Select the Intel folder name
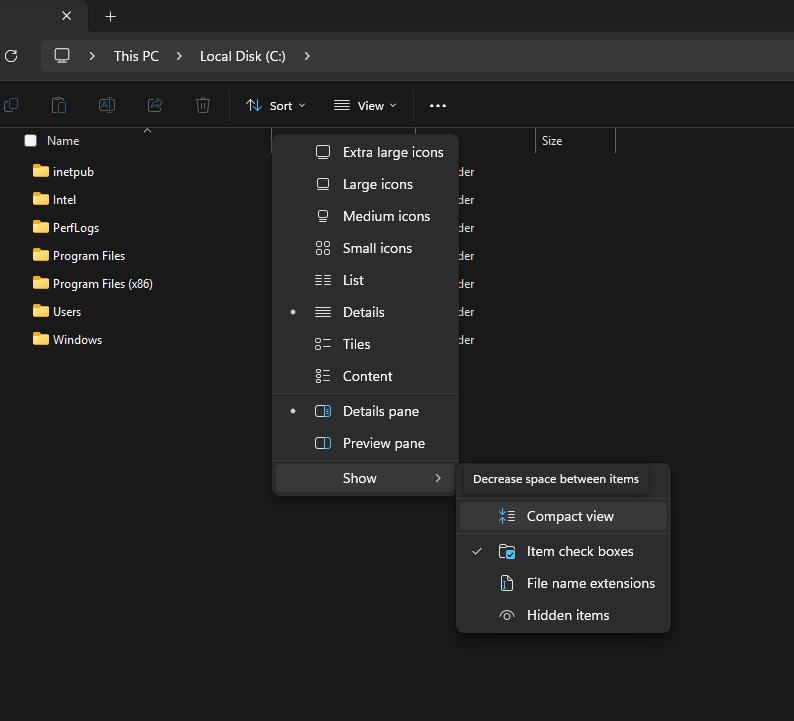Viewport: 794px width, 721px height. point(64,199)
